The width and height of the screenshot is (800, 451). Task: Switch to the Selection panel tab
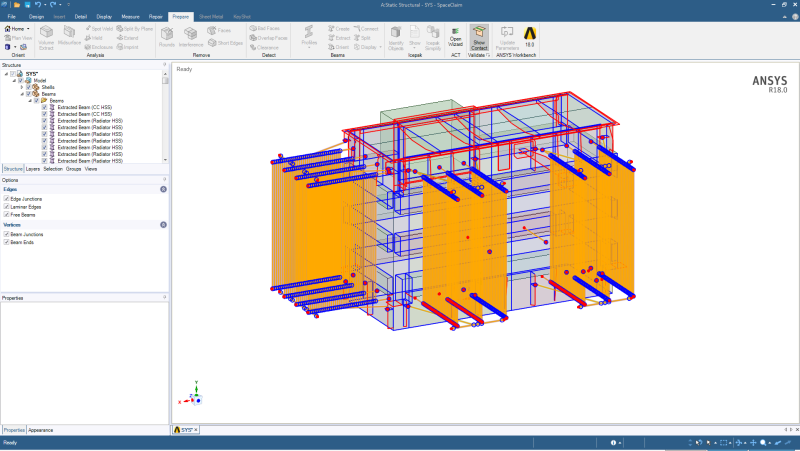pos(53,169)
